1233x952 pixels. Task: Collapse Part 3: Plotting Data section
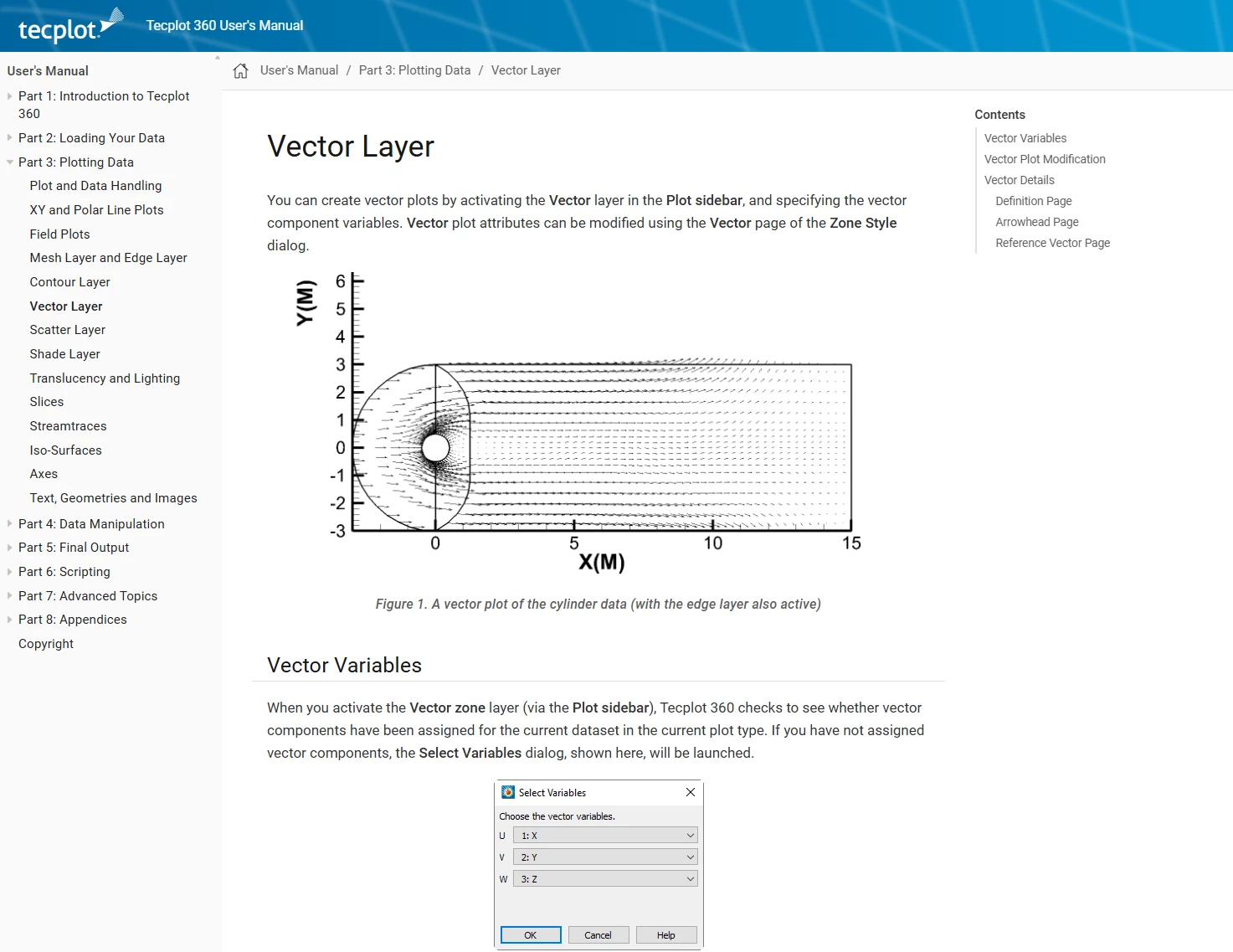tap(10, 162)
